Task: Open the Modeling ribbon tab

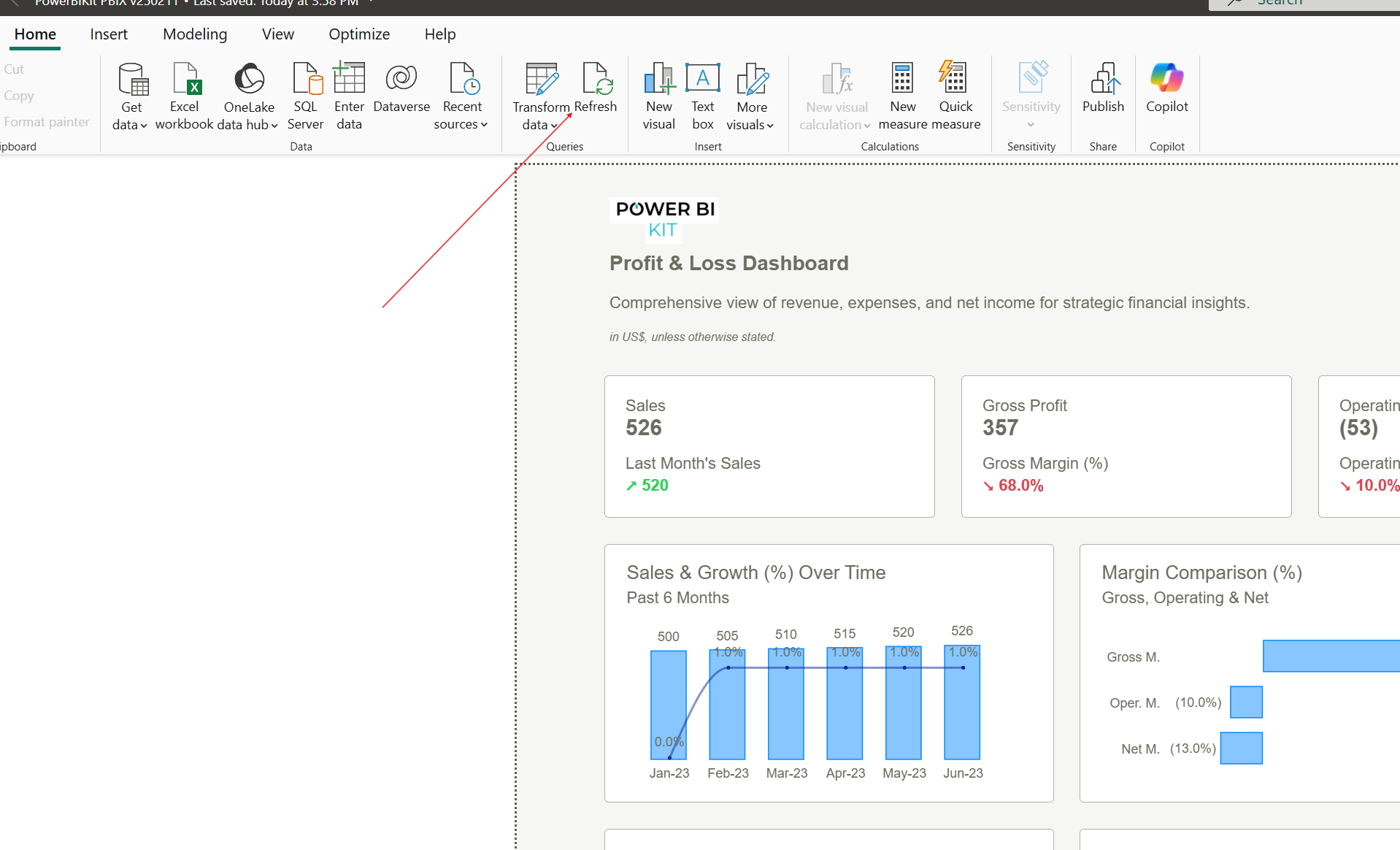Action: tap(195, 34)
